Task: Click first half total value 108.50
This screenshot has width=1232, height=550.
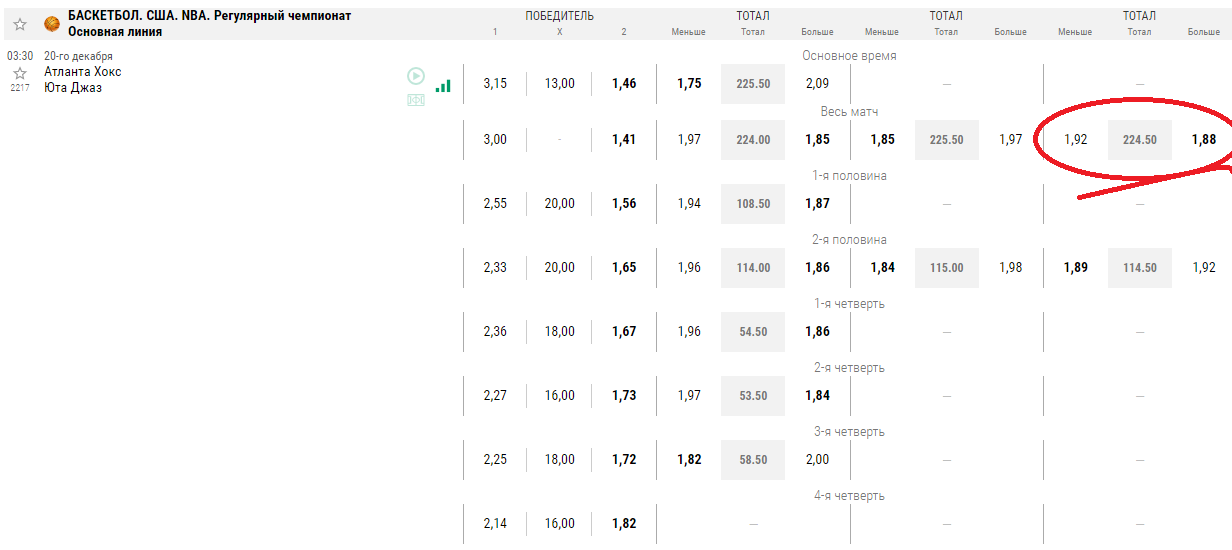Action: 753,204
